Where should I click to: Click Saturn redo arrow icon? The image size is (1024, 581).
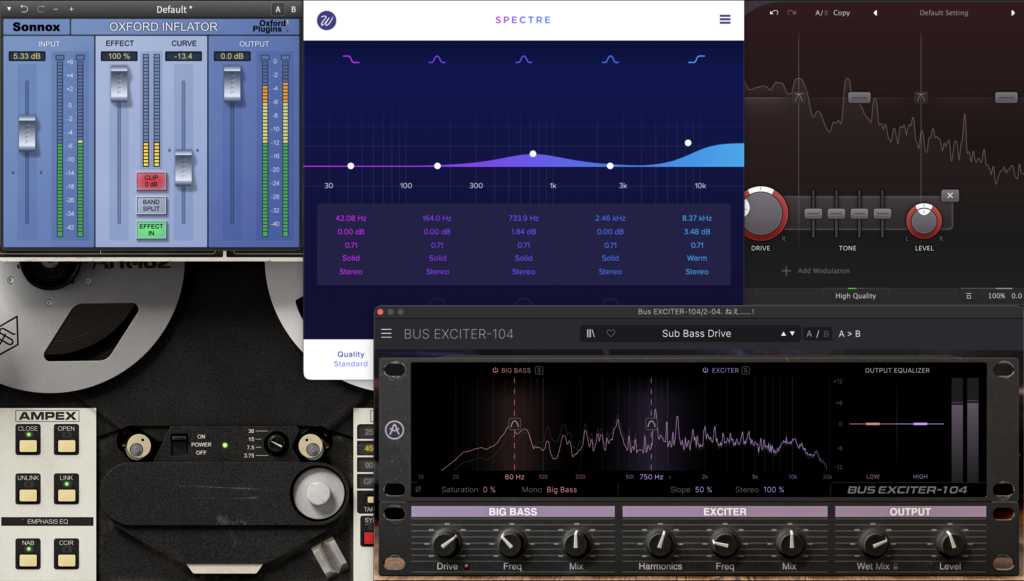(792, 12)
